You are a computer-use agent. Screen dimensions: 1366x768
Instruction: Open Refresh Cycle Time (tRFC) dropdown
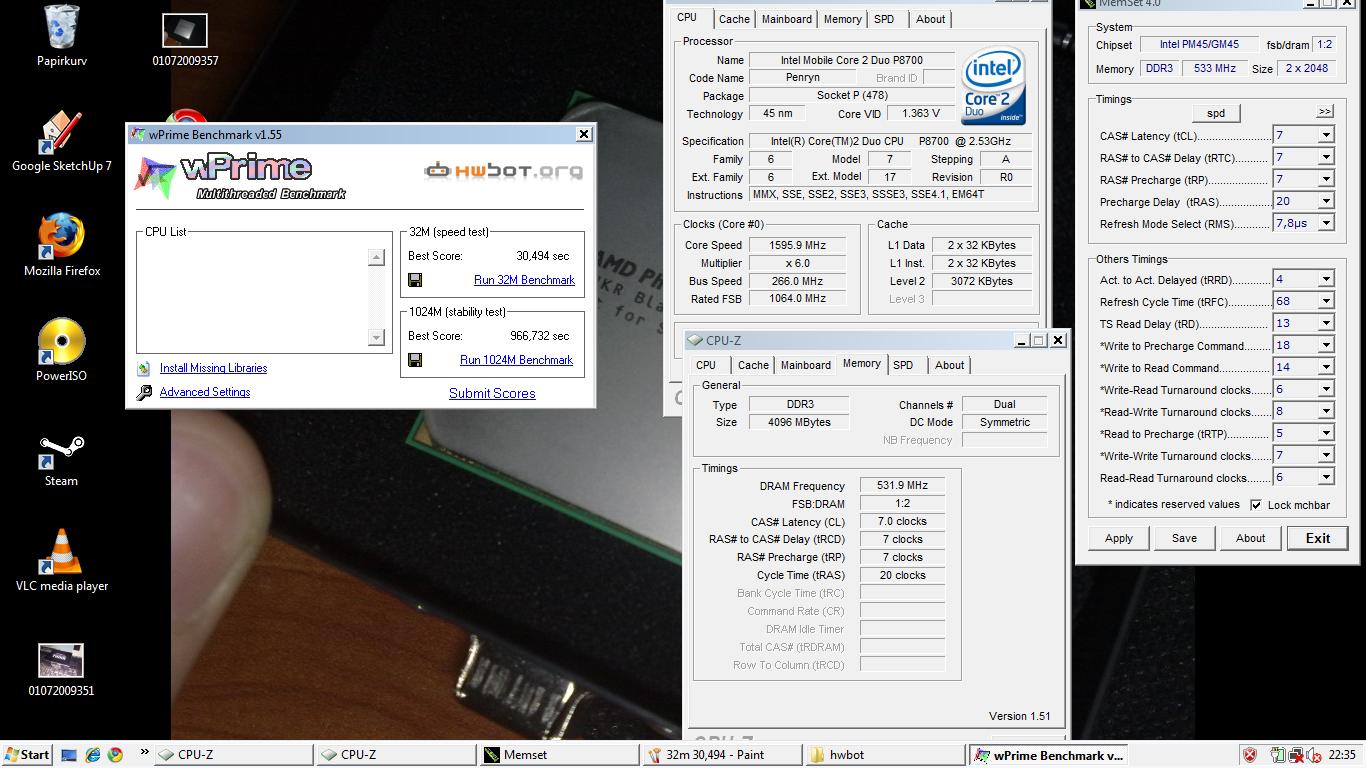[x=1326, y=301]
